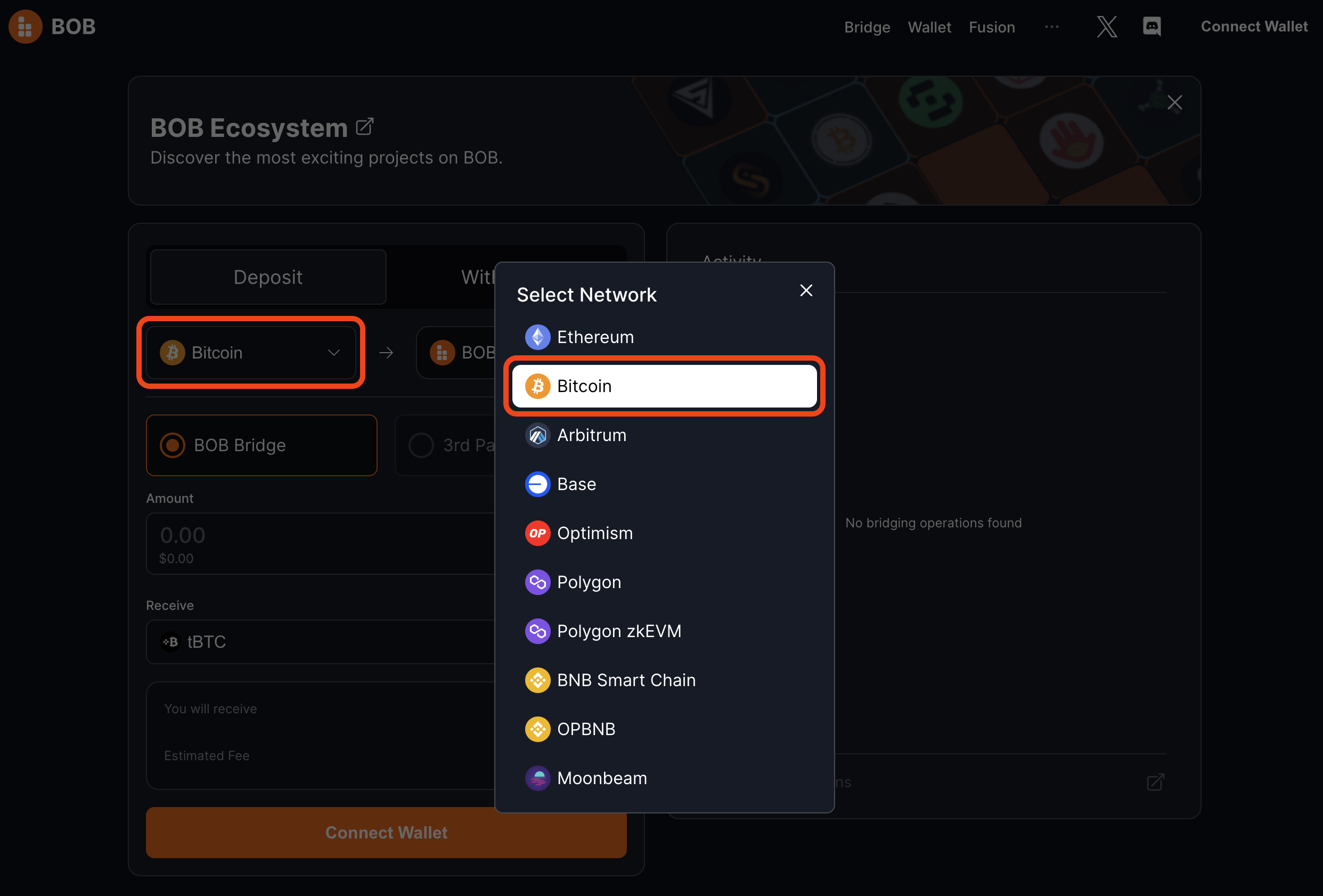Click the Ethereum network icon
Screen dimensions: 1323x896
point(537,337)
